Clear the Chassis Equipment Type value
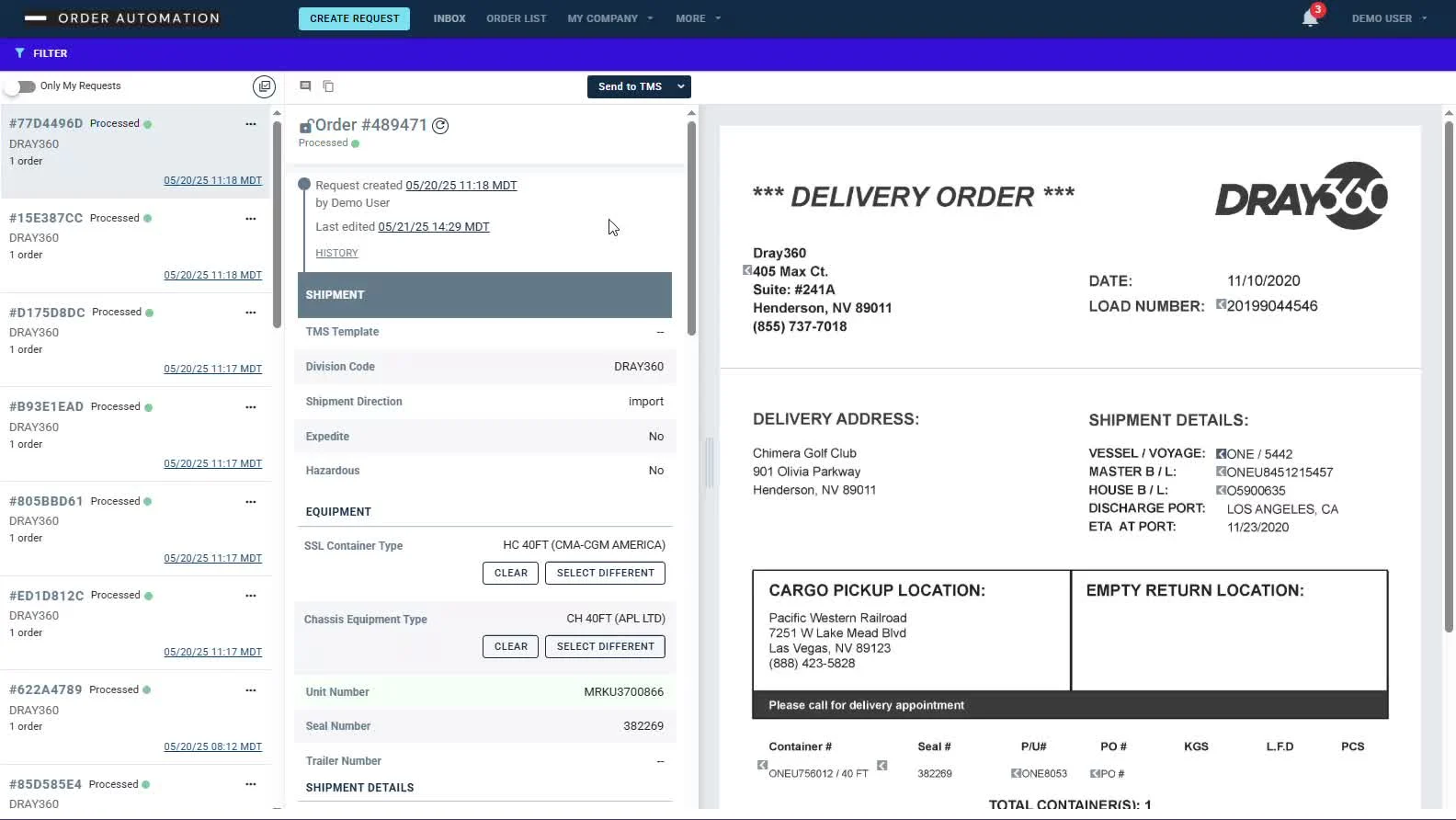Viewport: 1456px width, 820px height. [510, 646]
